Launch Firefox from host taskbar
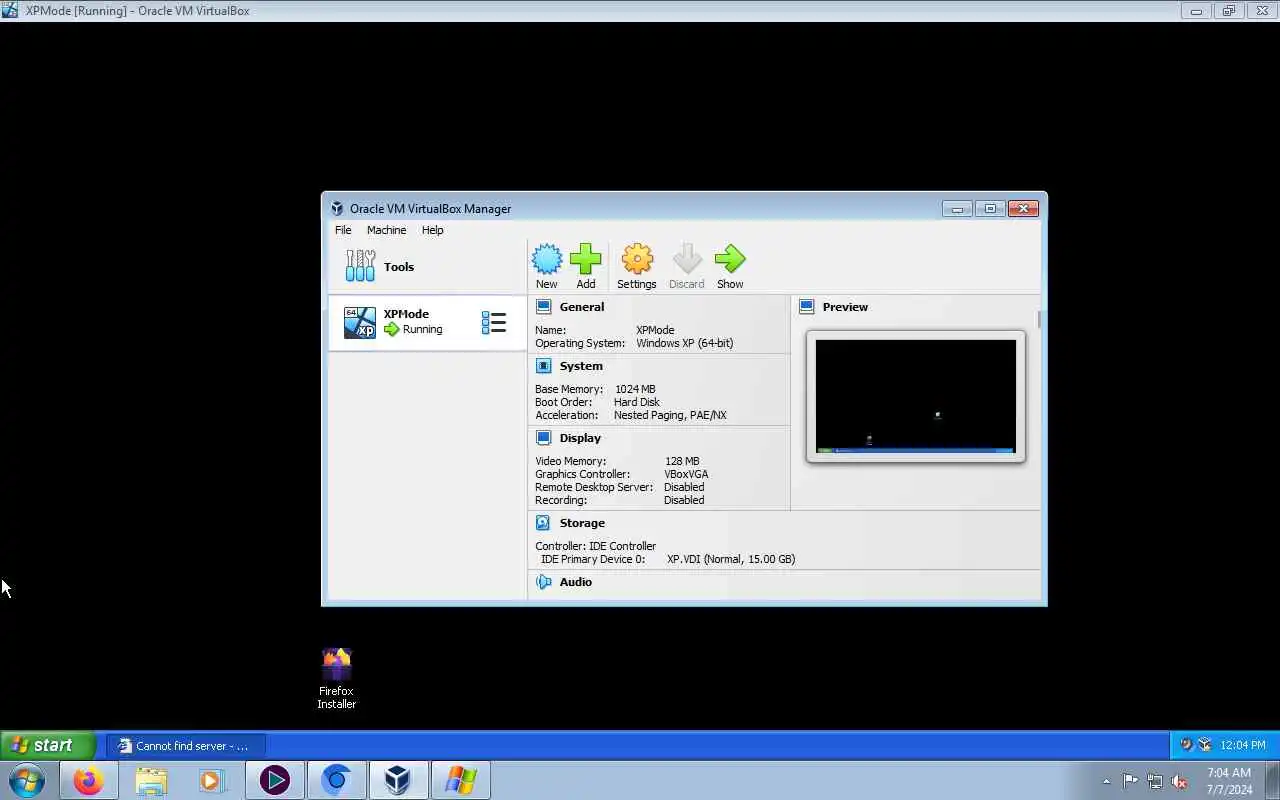The width and height of the screenshot is (1280, 800). pyautogui.click(x=88, y=780)
